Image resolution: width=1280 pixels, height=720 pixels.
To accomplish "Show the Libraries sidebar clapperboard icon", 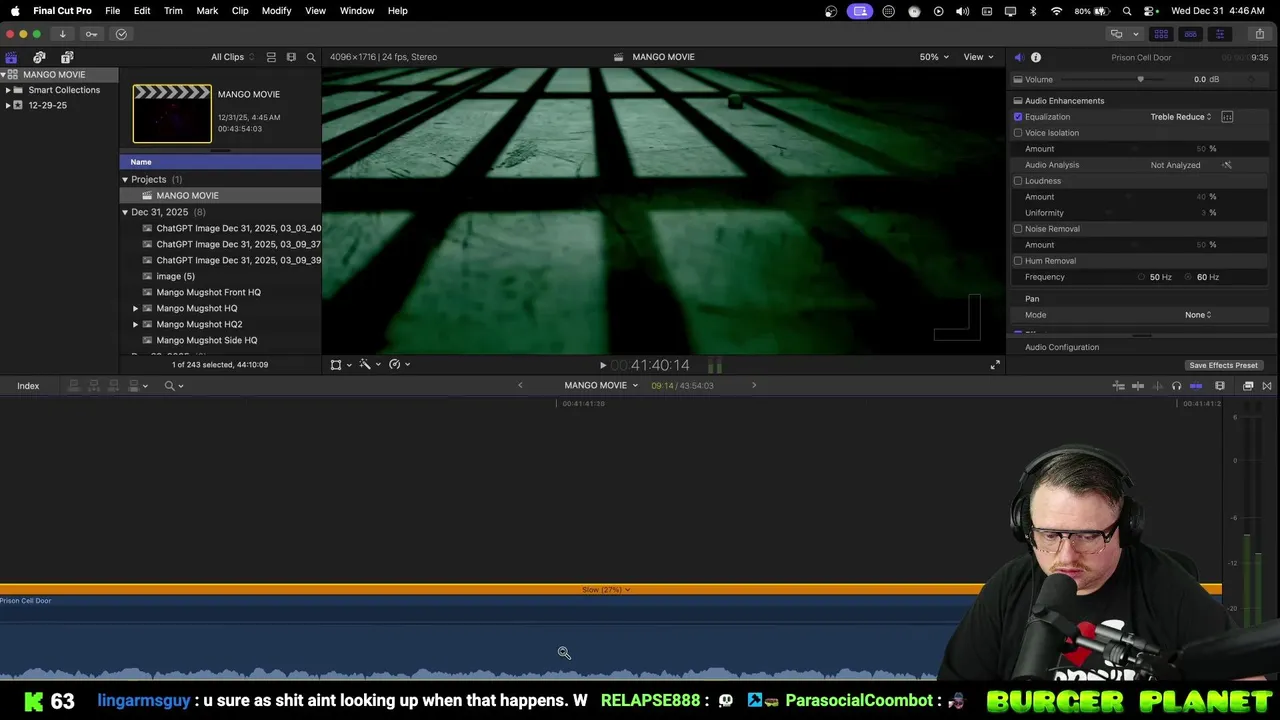I will tap(11, 57).
